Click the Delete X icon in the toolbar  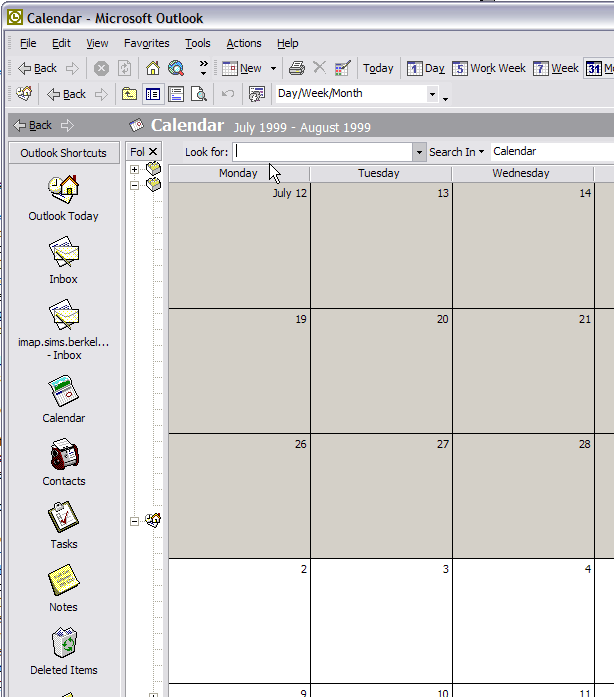[319, 68]
